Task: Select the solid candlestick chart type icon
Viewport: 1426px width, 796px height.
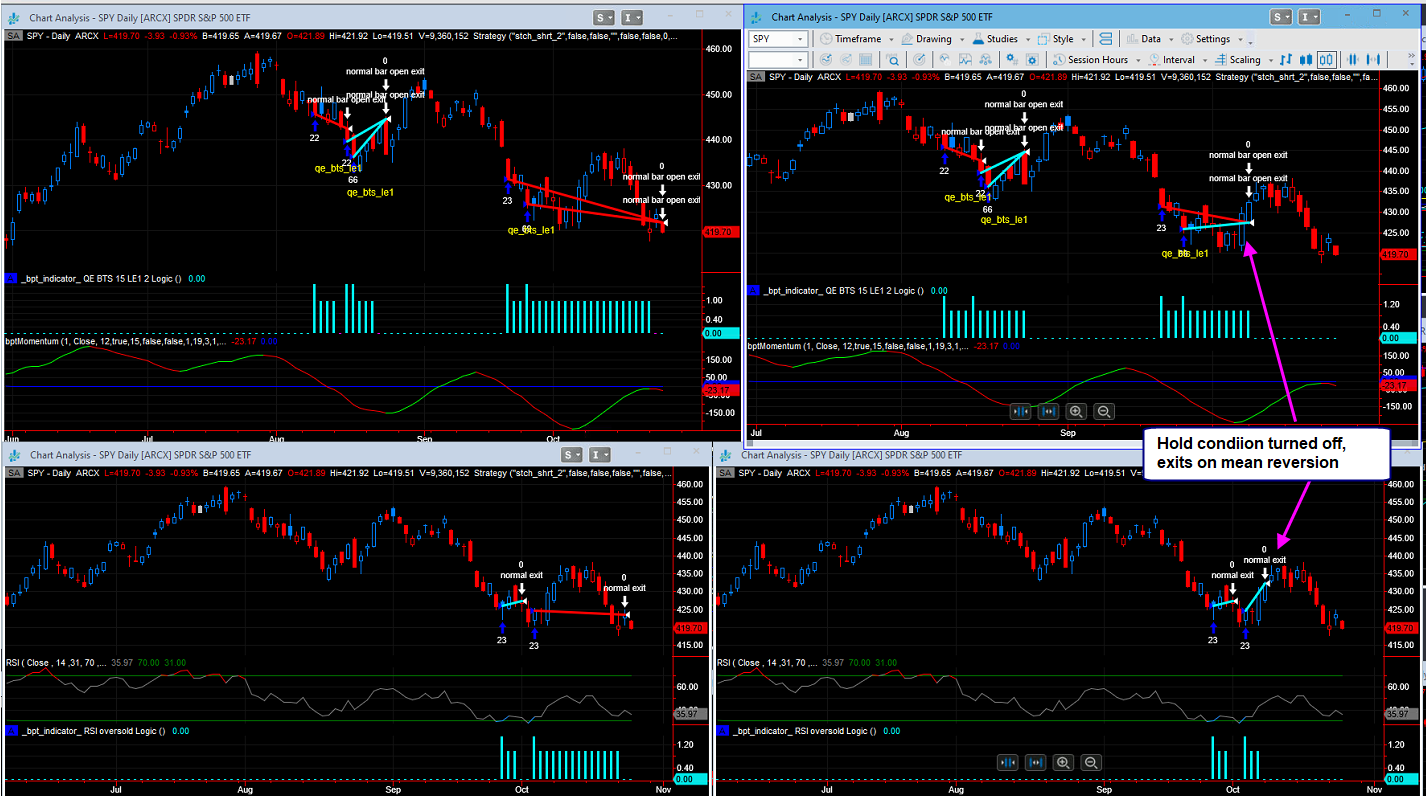Action: 1306,60
